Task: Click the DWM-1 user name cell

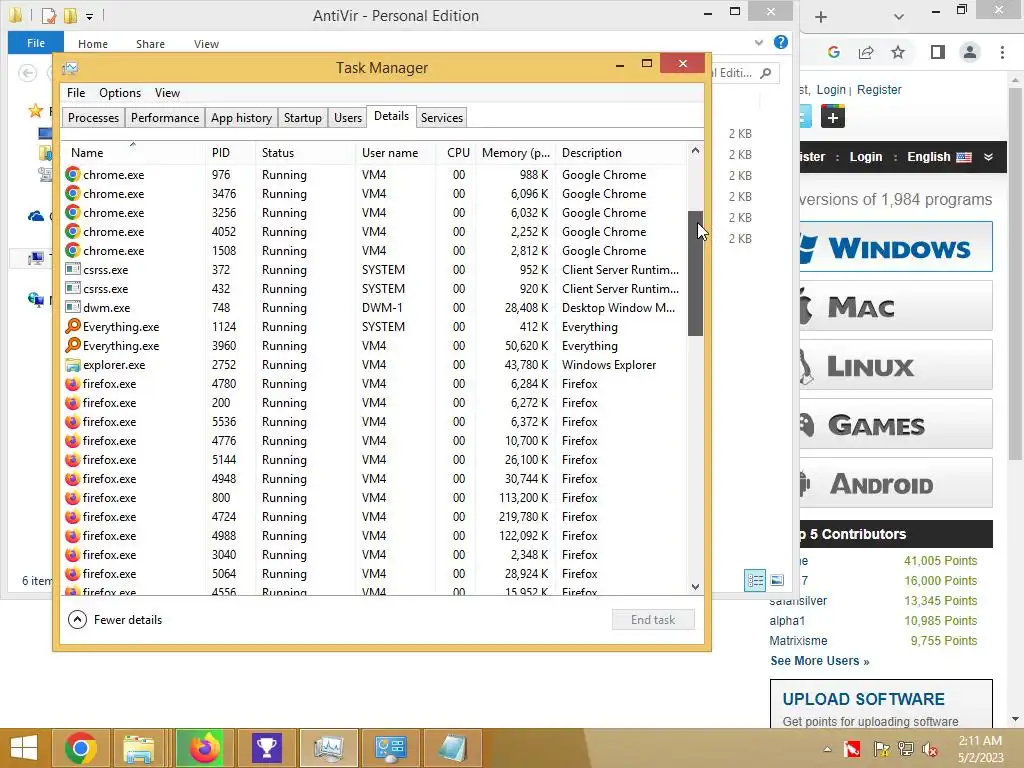Action: click(x=382, y=308)
